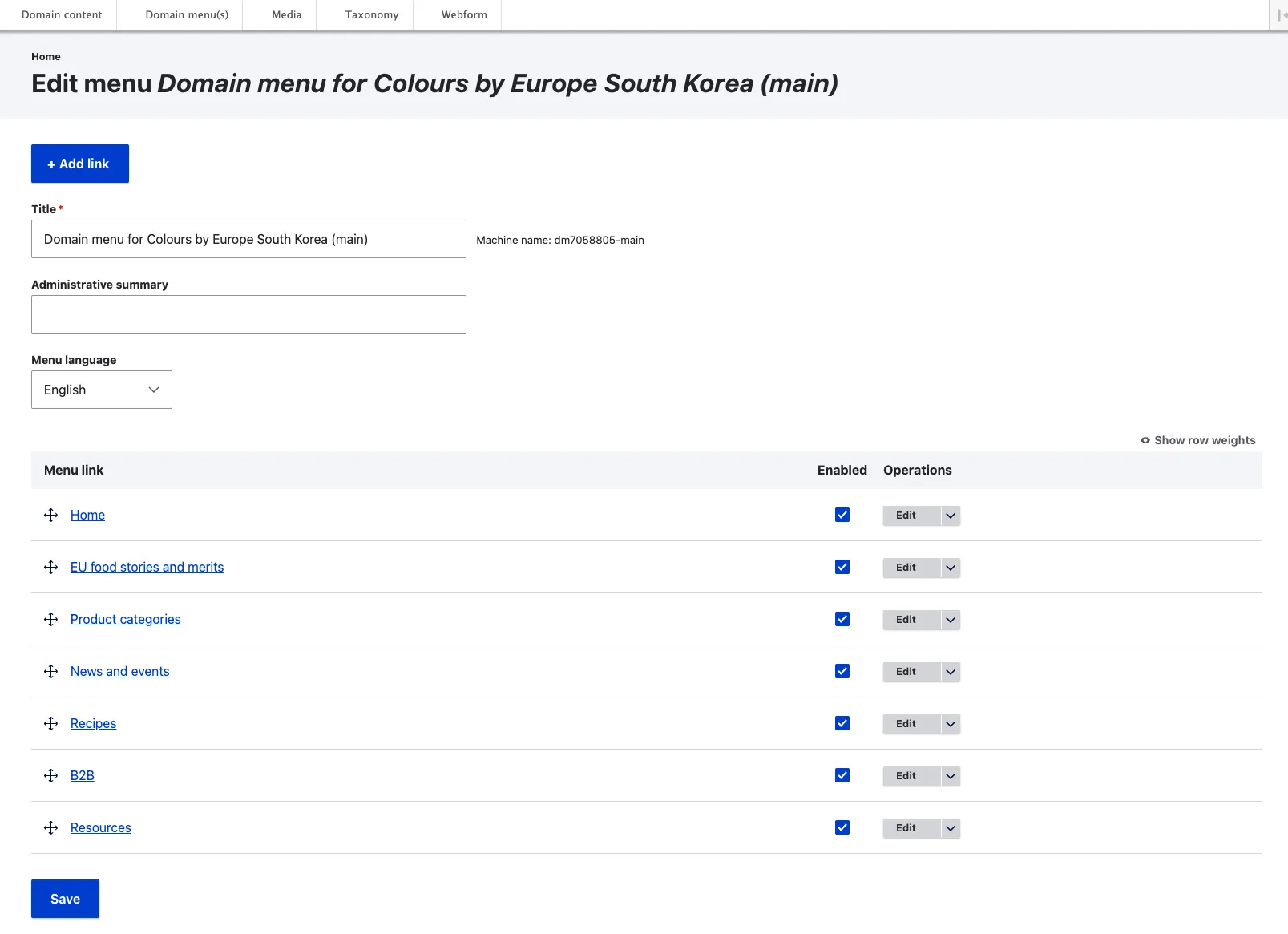
Task: Save the menu changes
Action: (x=65, y=899)
